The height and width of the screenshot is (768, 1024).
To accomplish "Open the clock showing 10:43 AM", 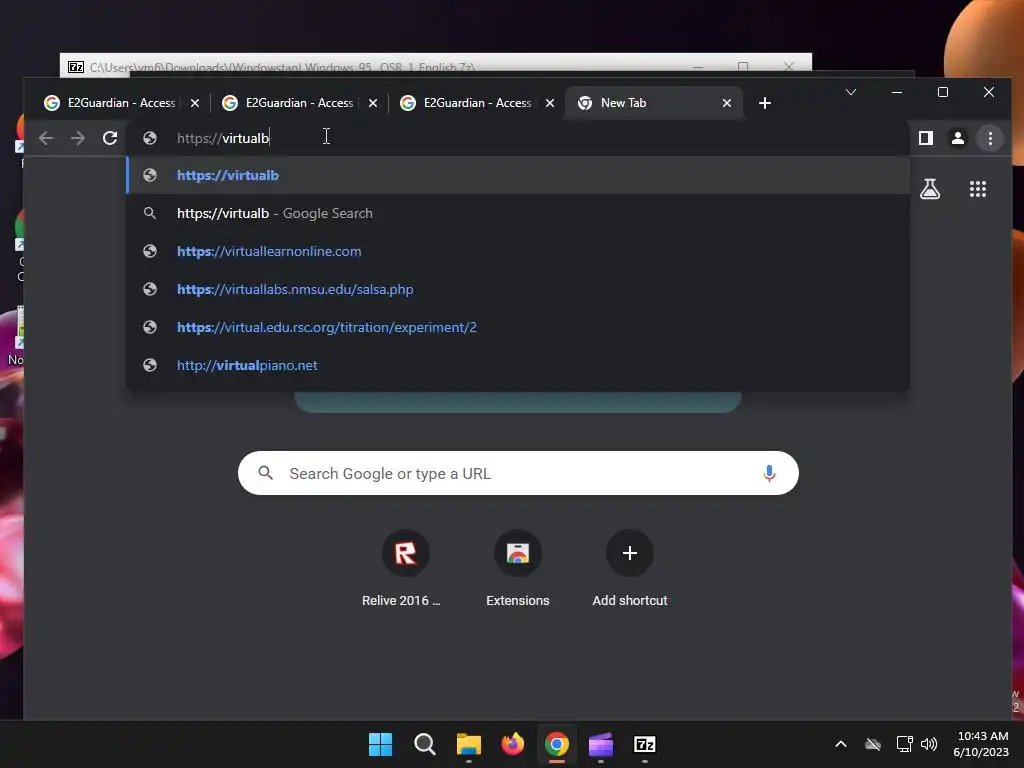I will [x=981, y=744].
